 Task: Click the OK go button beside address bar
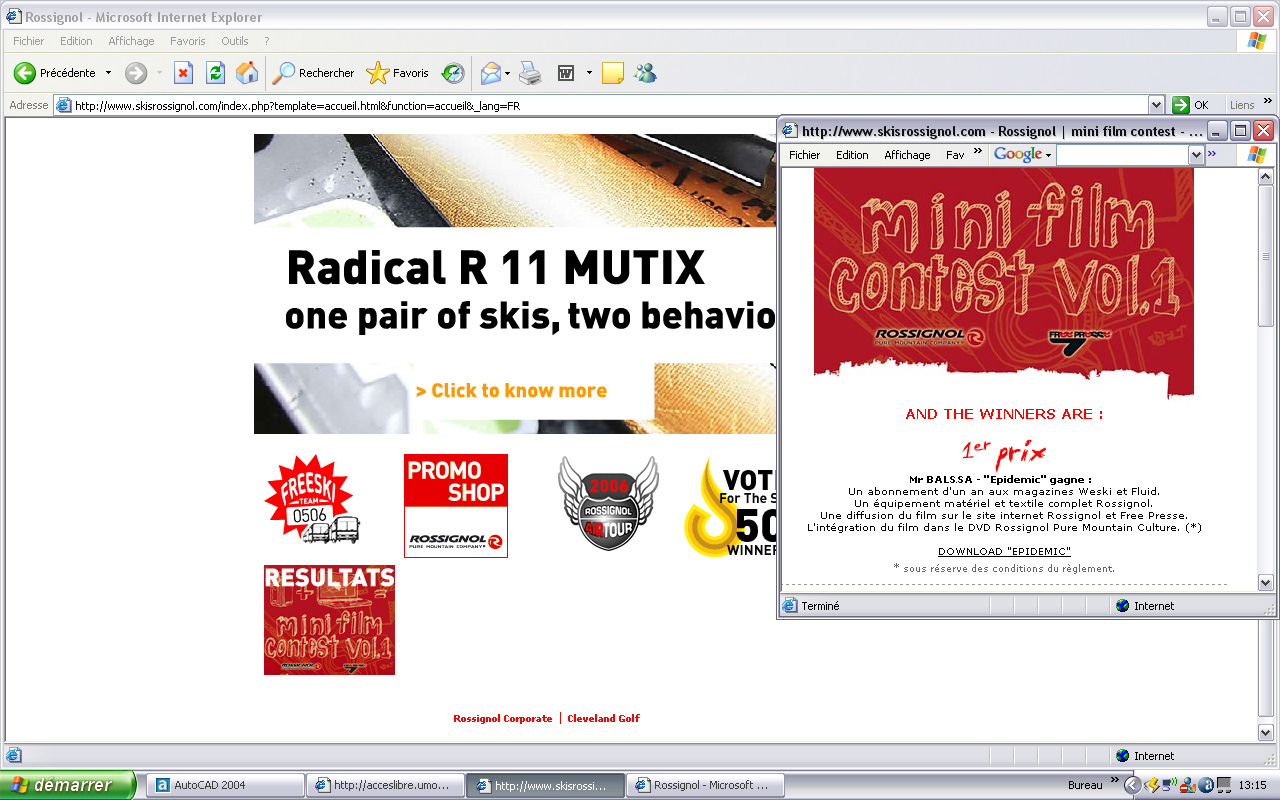click(x=1191, y=105)
